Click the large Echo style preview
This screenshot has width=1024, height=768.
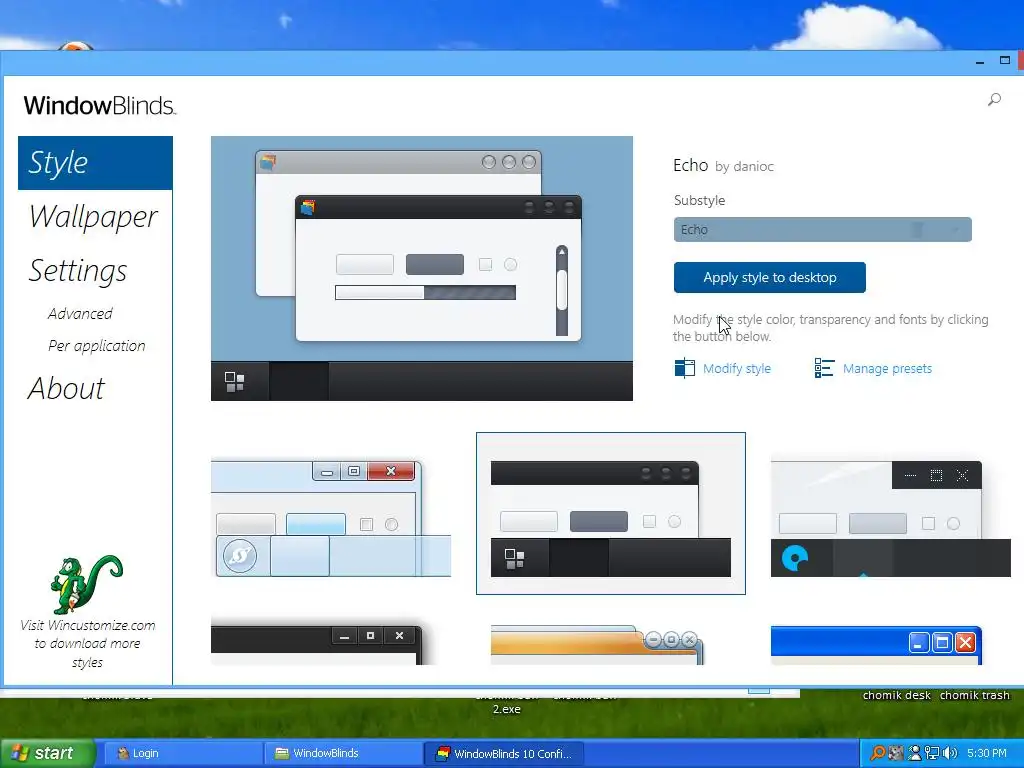tap(422, 268)
